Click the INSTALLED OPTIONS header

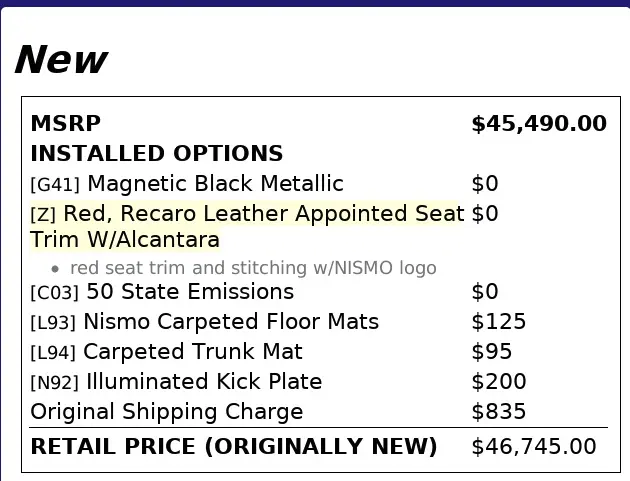point(157,154)
